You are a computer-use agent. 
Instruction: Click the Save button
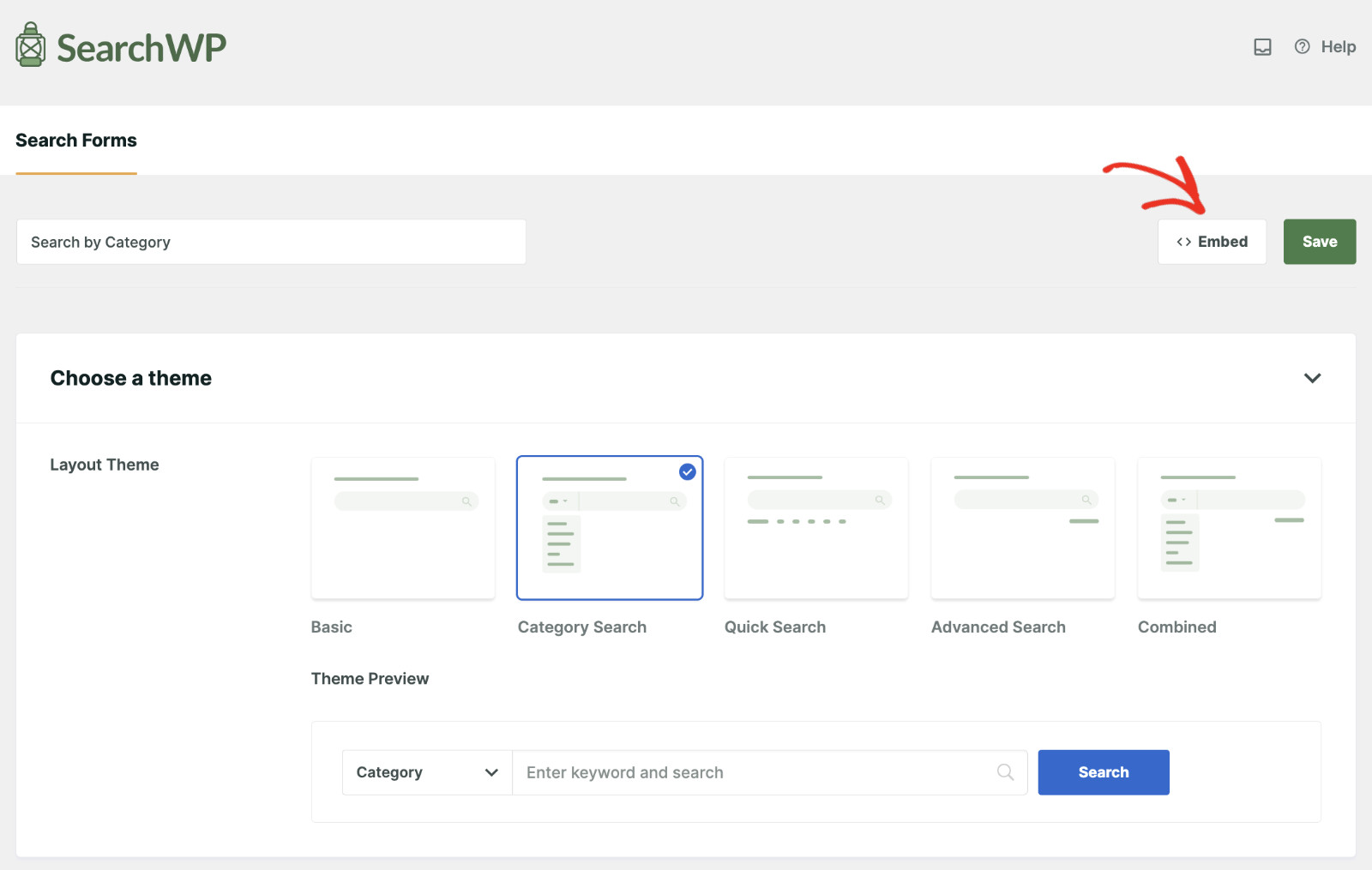1319,242
